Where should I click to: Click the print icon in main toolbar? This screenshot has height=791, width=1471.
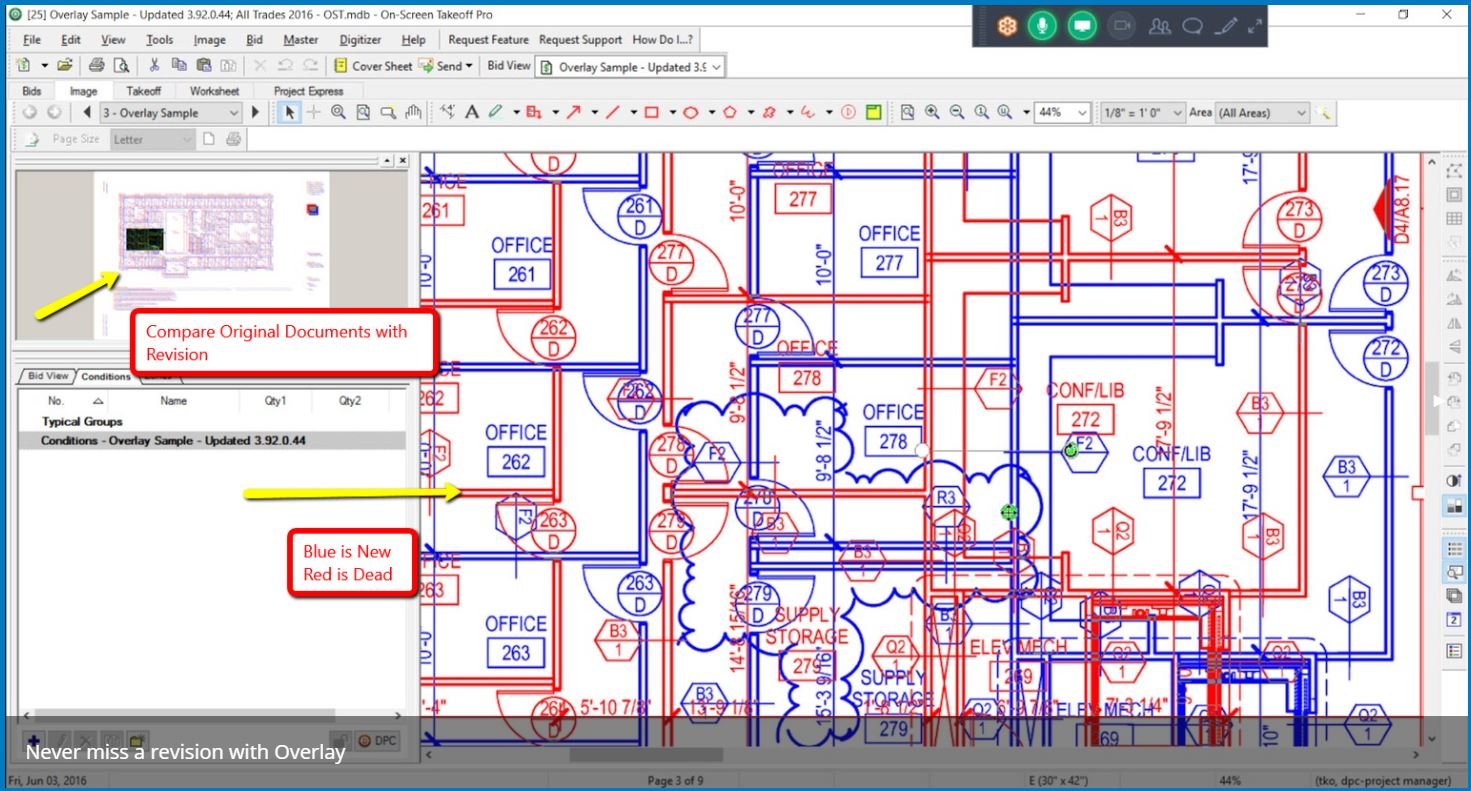coord(96,66)
